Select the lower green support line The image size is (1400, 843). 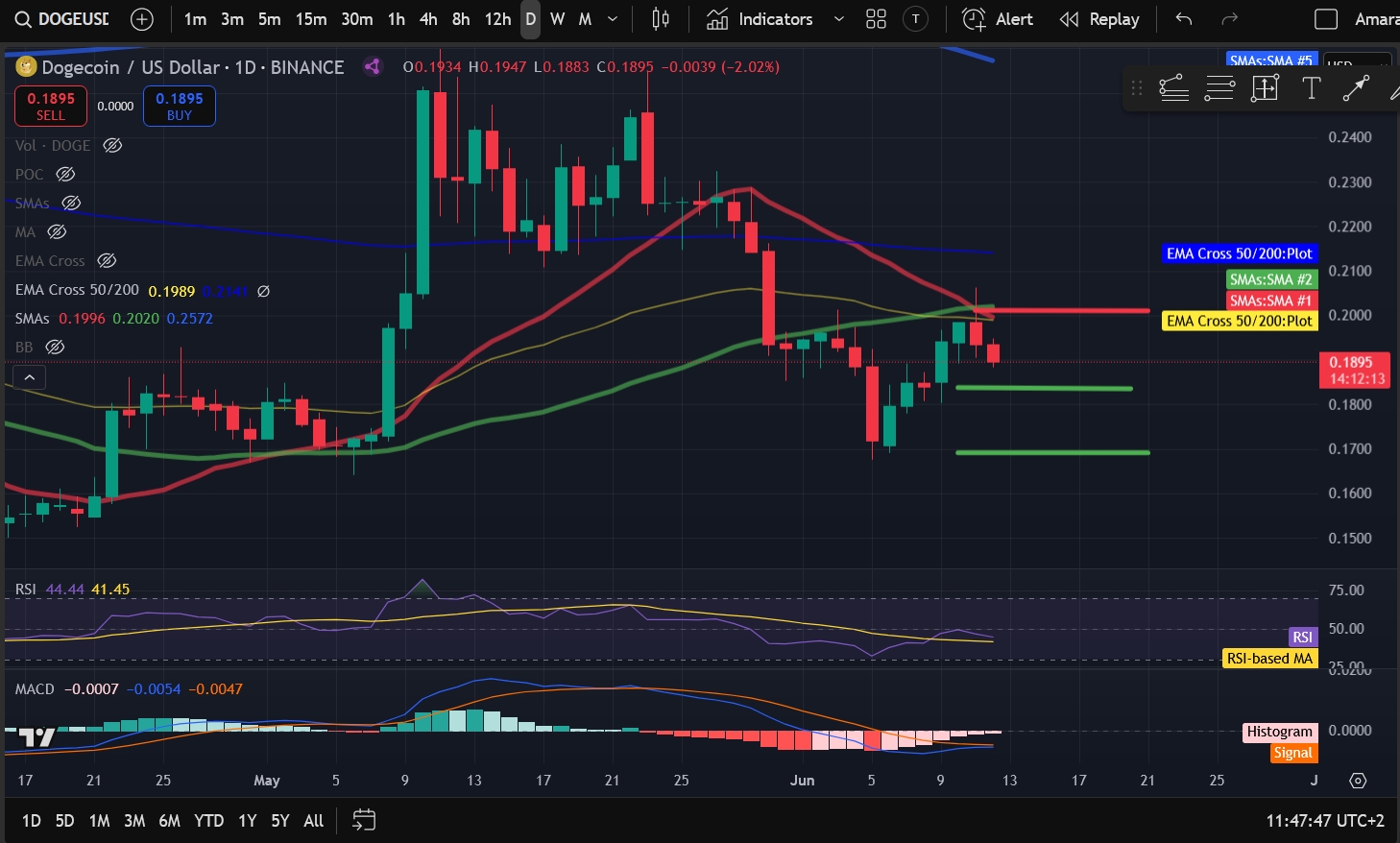[1052, 452]
